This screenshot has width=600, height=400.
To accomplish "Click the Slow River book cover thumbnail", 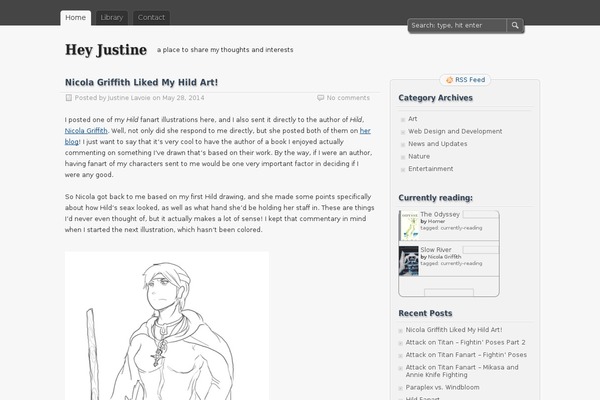I will (x=409, y=261).
